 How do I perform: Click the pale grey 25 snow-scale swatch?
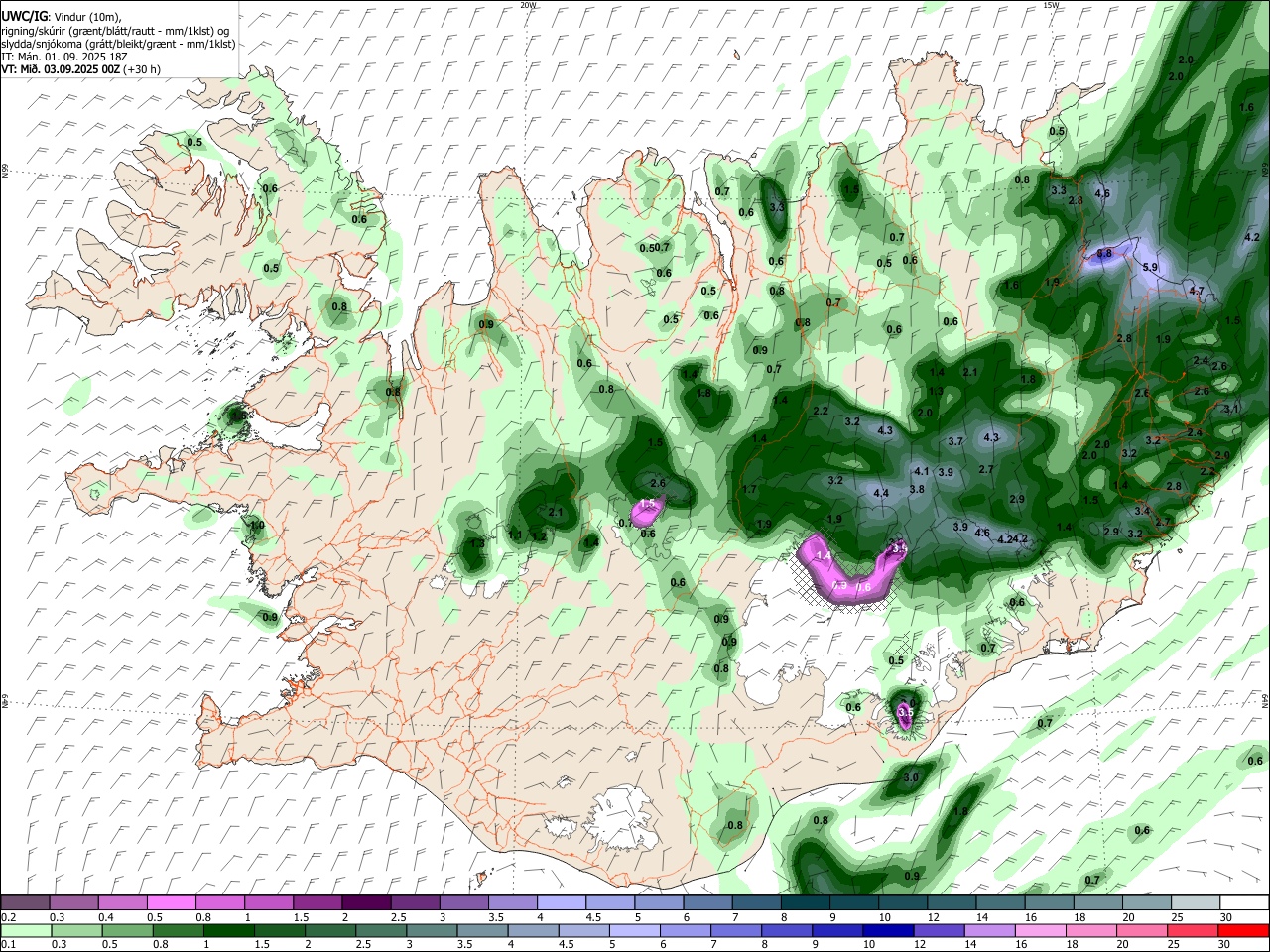point(1196,902)
